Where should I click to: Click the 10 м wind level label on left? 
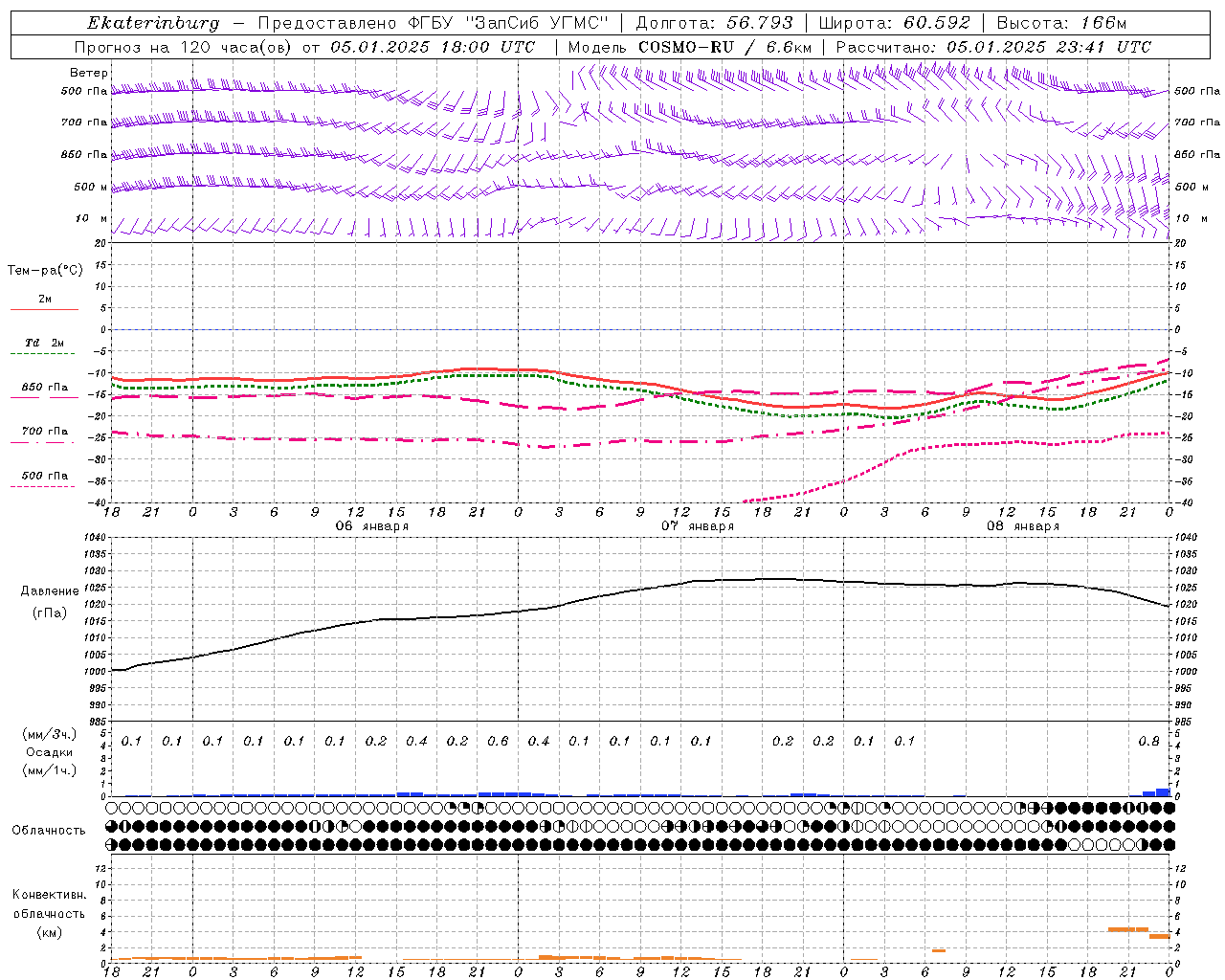92,218
